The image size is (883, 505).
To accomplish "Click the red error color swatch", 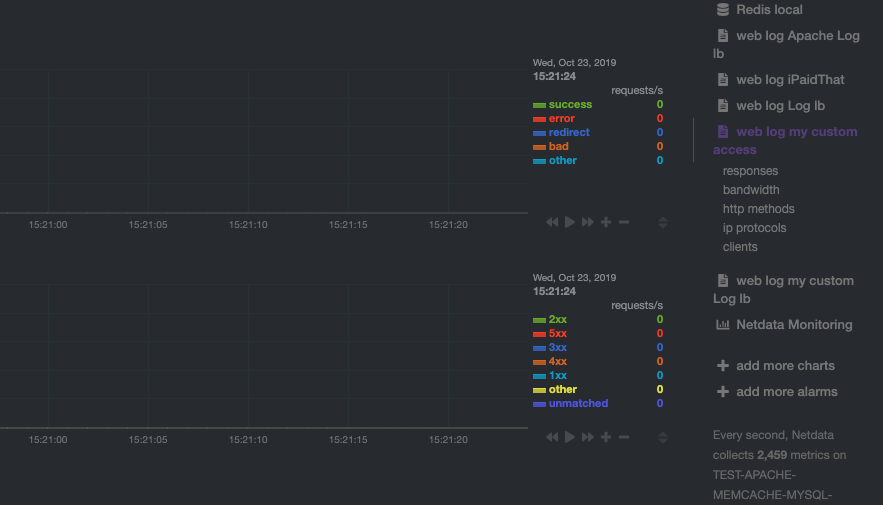I will click(539, 119).
